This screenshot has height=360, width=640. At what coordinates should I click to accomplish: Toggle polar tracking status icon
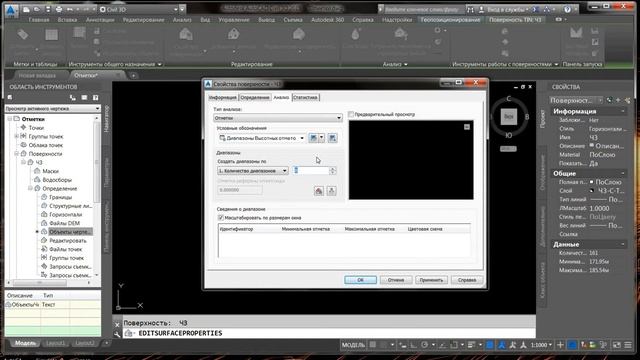click(424, 345)
